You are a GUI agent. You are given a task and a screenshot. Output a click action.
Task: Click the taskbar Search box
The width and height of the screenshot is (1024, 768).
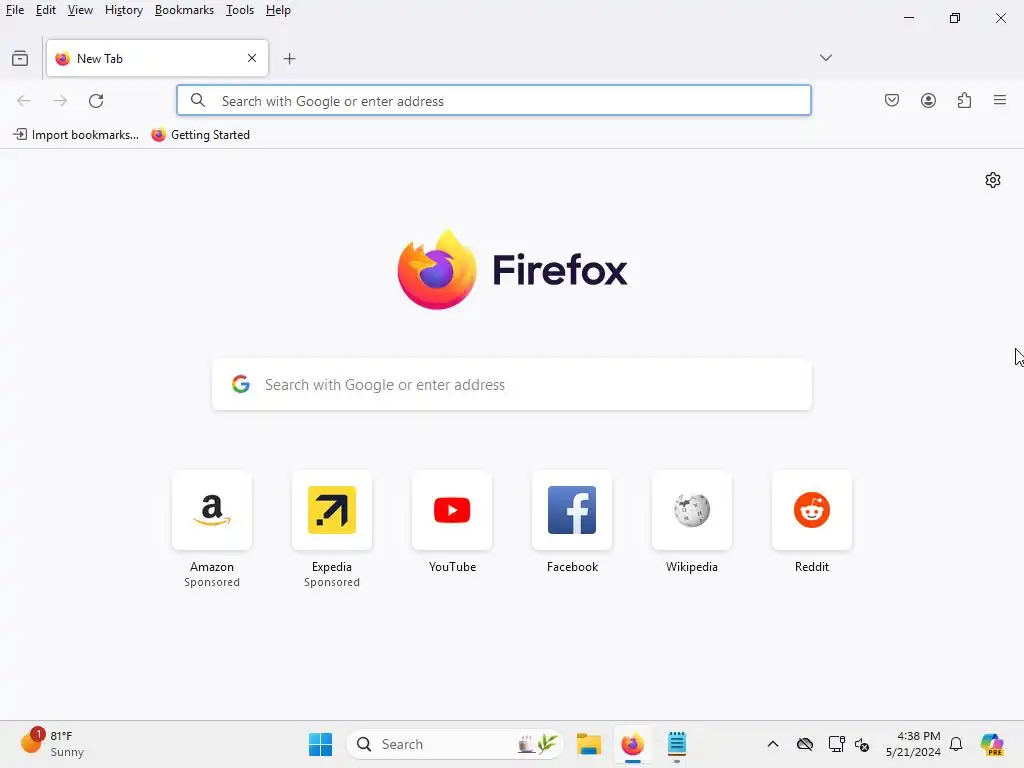point(455,744)
